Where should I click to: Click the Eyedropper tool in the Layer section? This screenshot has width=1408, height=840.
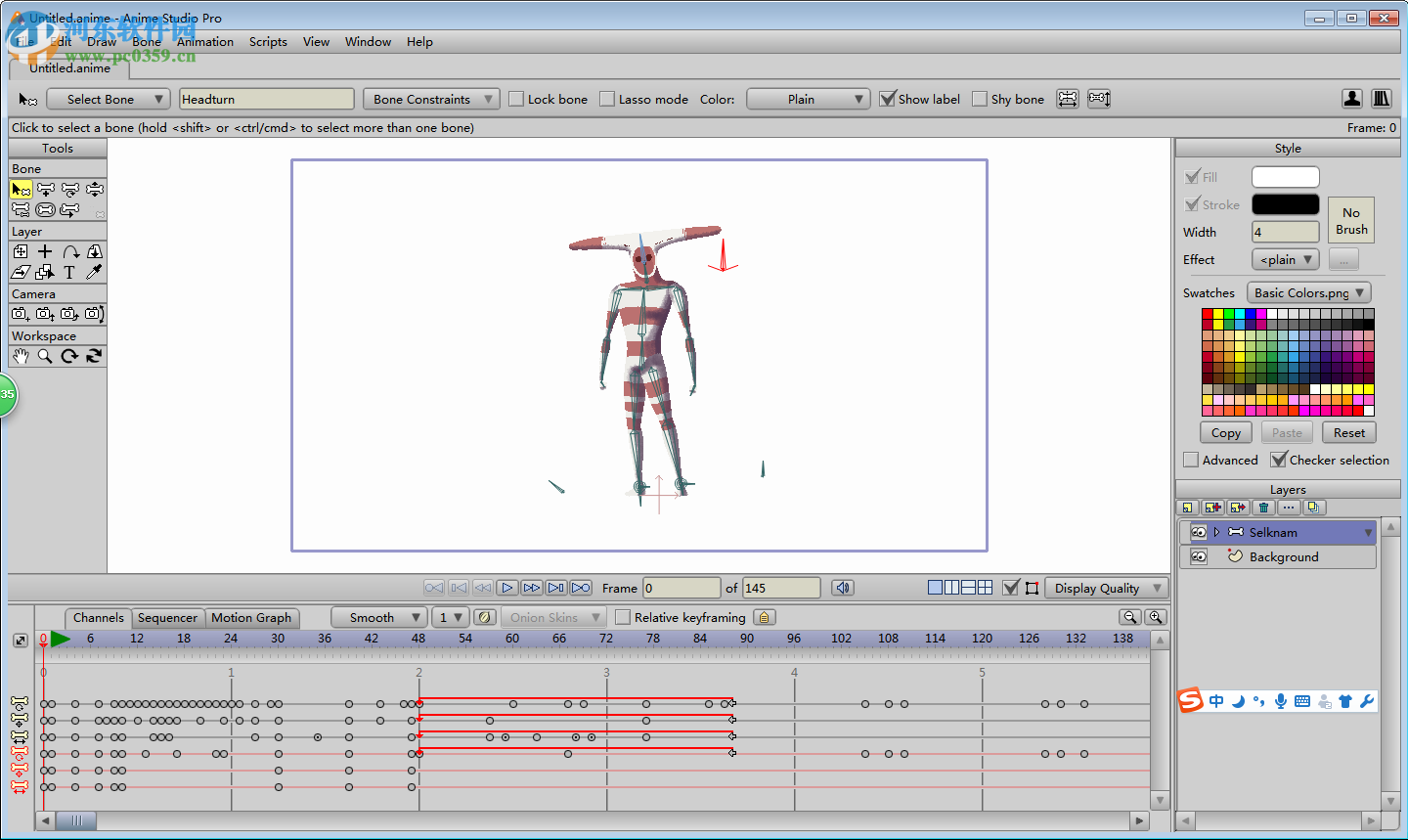click(94, 272)
